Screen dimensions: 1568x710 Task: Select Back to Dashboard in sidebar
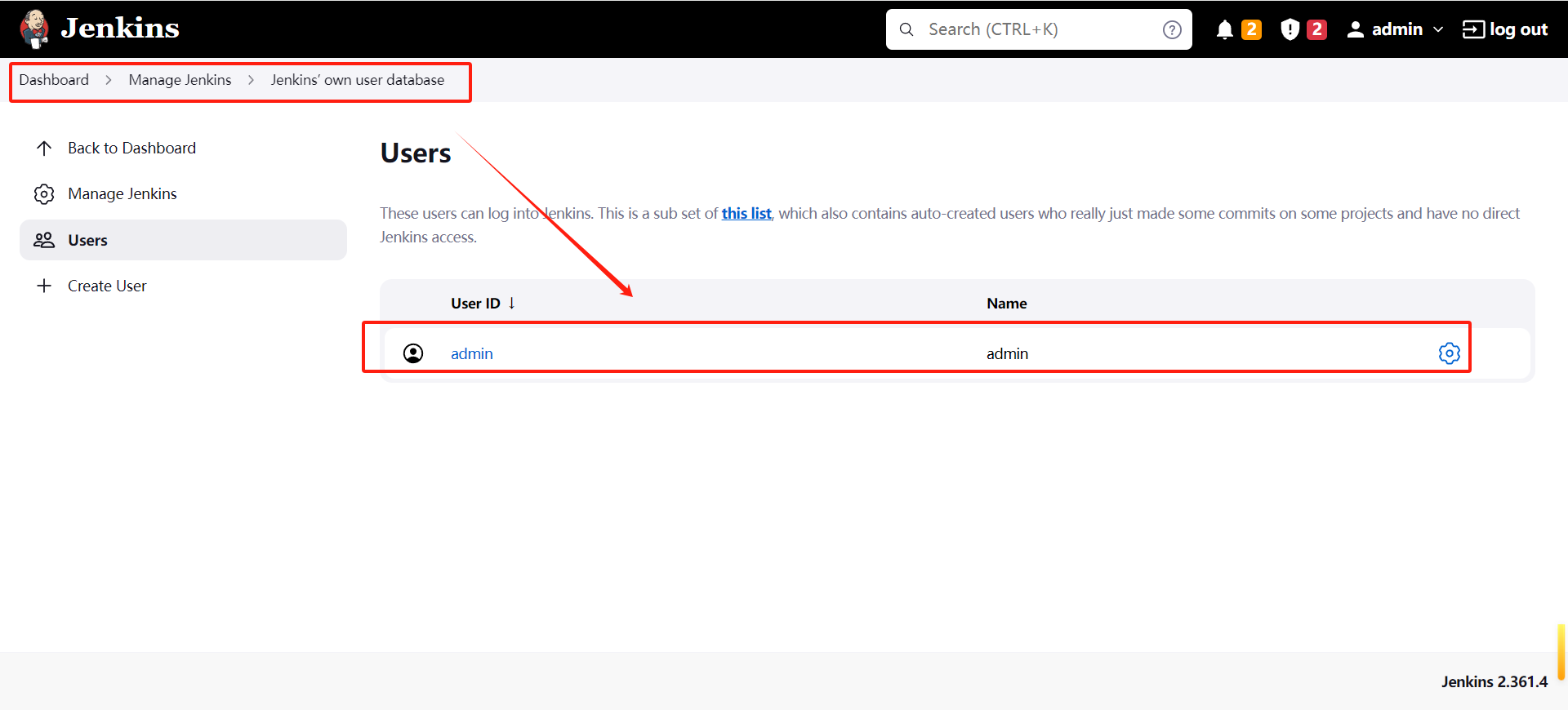point(131,148)
